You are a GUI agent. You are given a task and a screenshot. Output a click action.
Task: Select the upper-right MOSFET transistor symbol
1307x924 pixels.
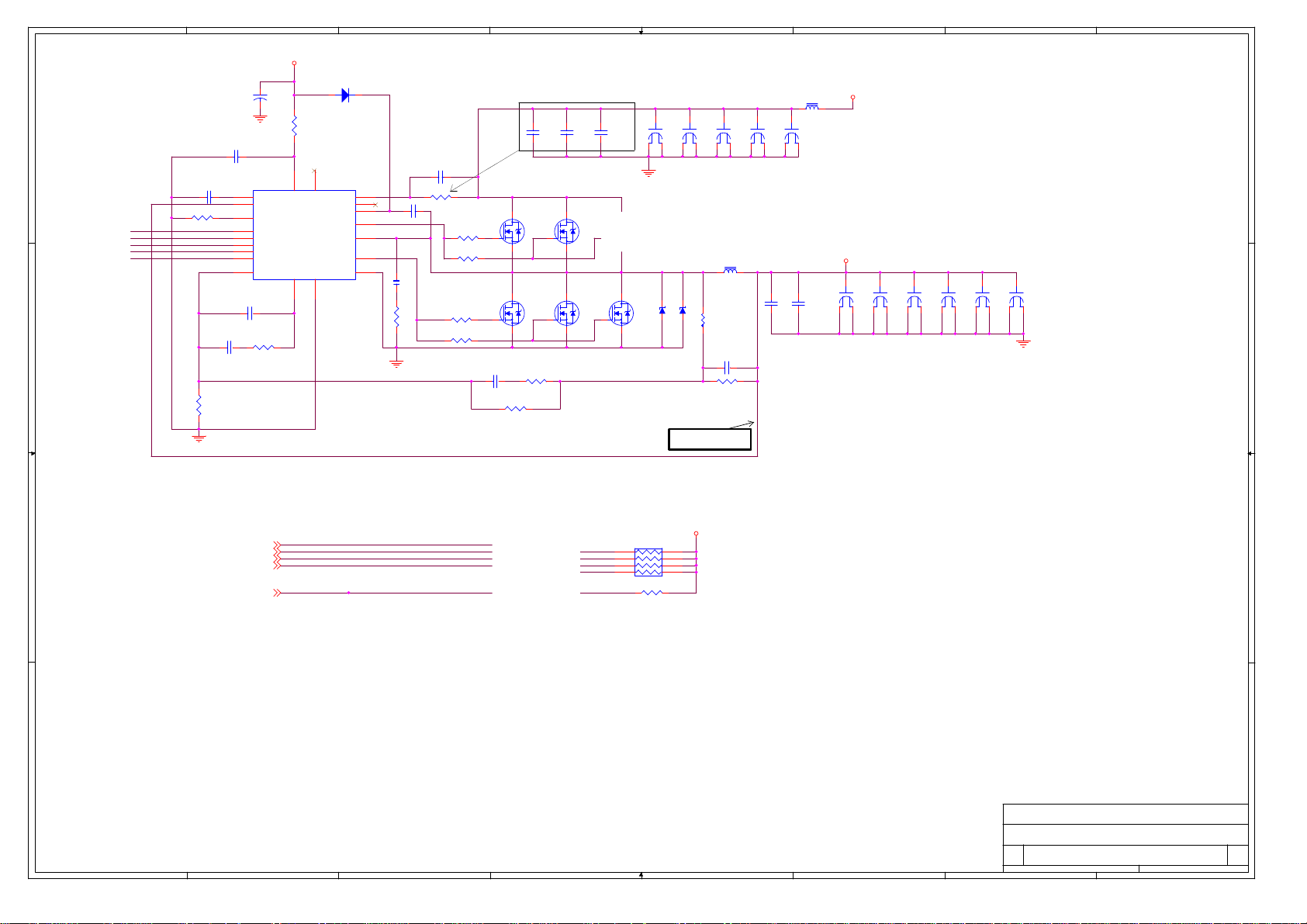567,231
